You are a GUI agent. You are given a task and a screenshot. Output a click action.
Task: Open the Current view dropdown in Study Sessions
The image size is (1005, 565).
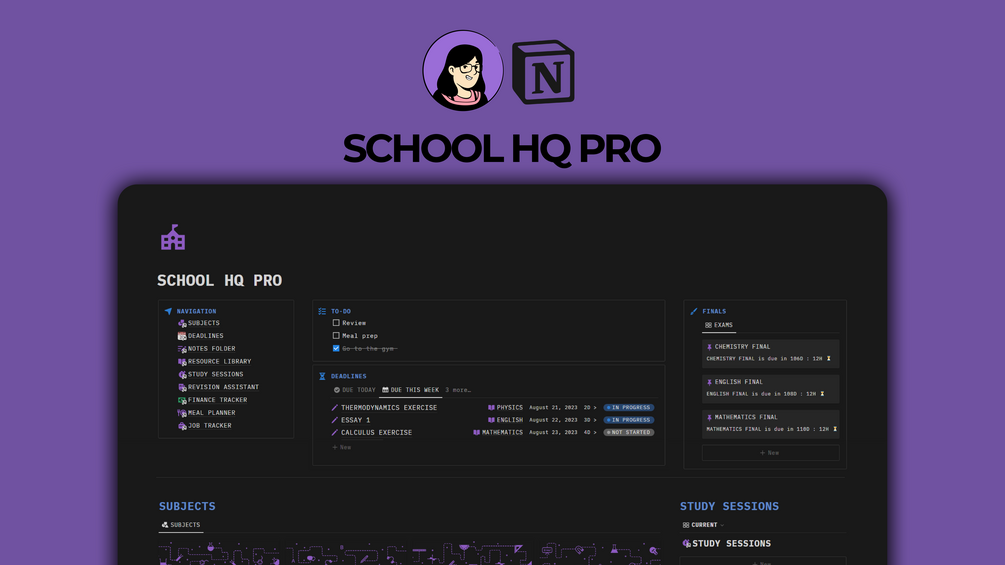click(x=703, y=525)
